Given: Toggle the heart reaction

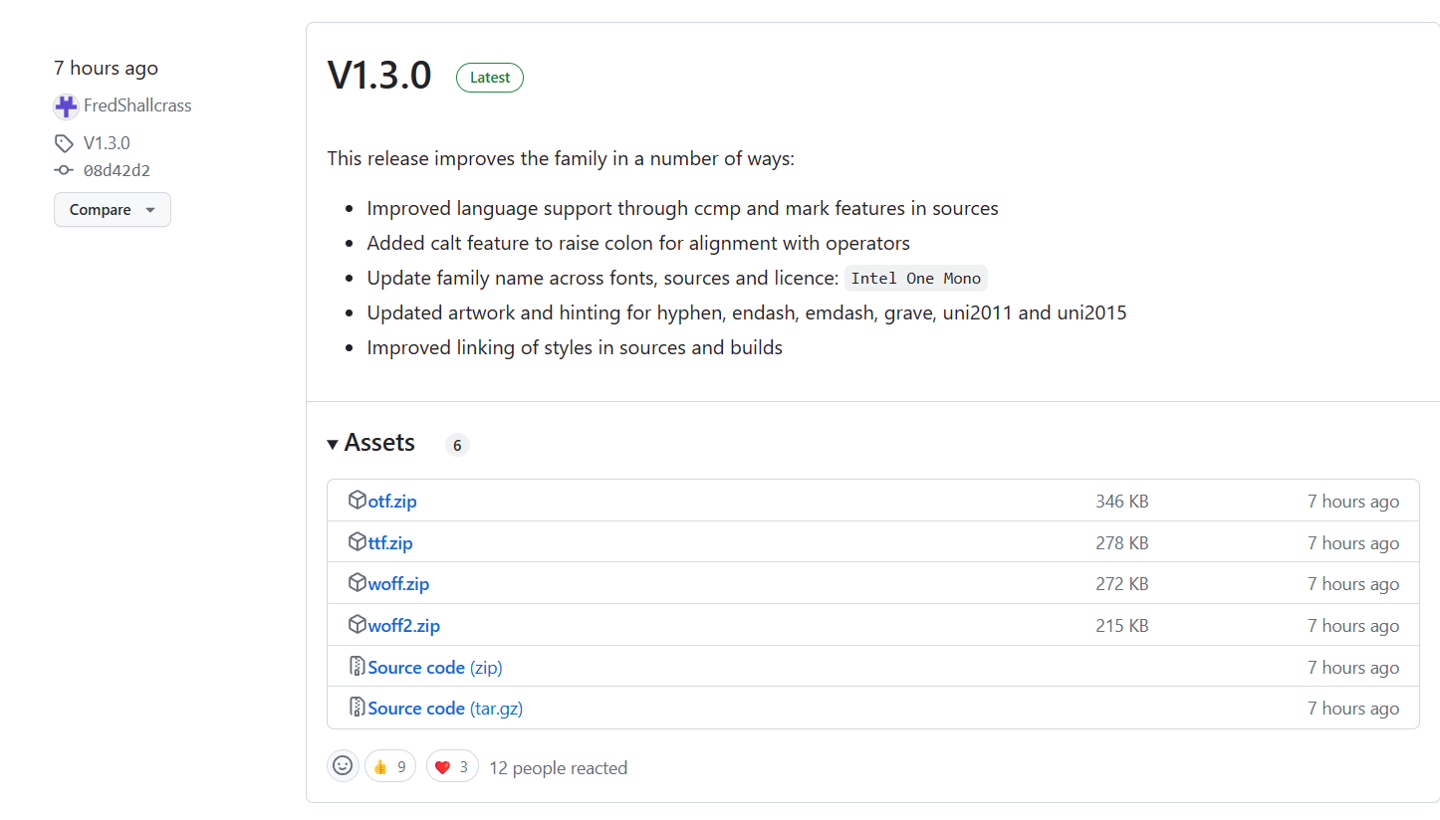Looking at the screenshot, I should pyautogui.click(x=452, y=766).
